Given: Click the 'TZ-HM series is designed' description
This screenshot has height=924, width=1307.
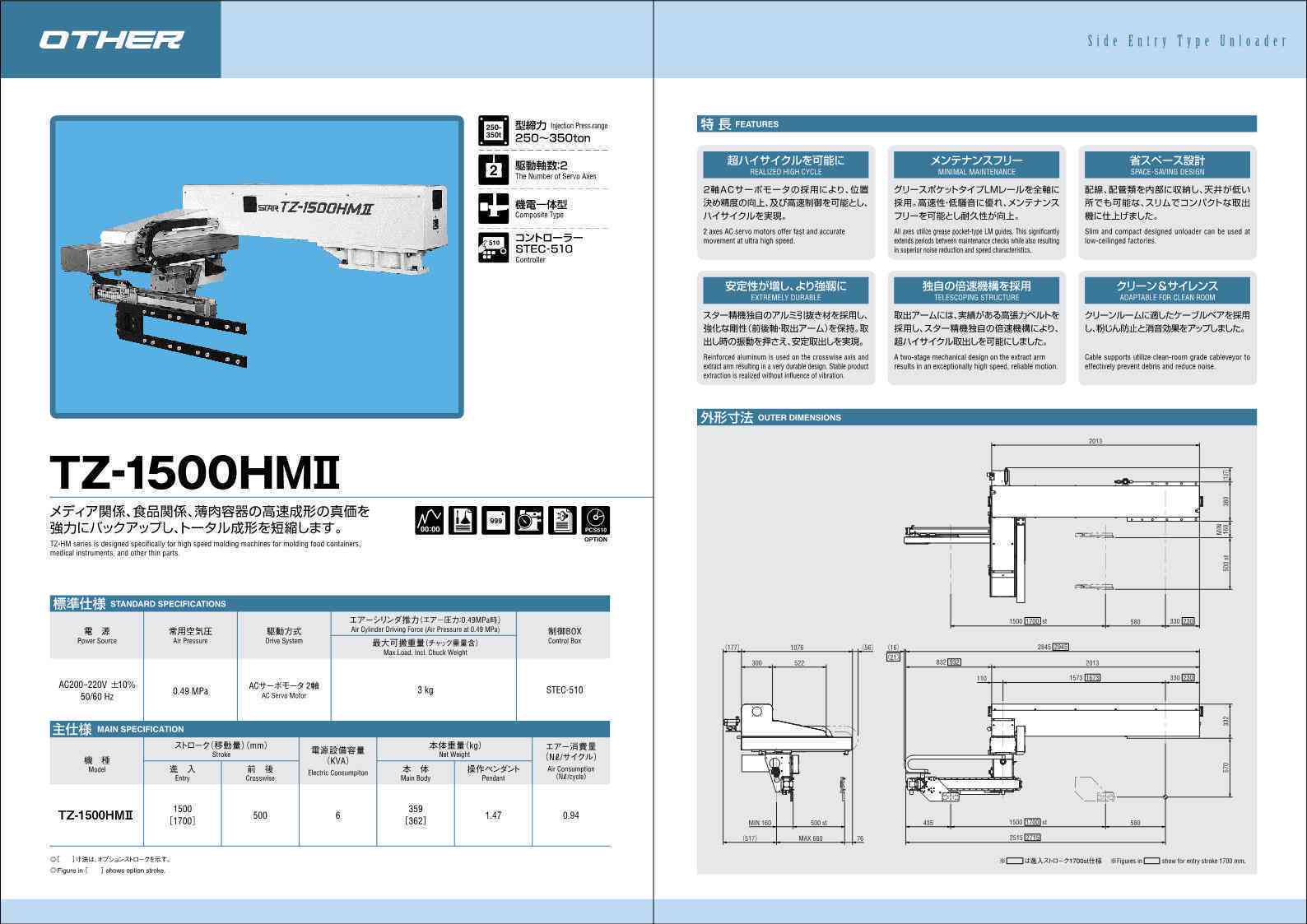Looking at the screenshot, I should [205, 549].
